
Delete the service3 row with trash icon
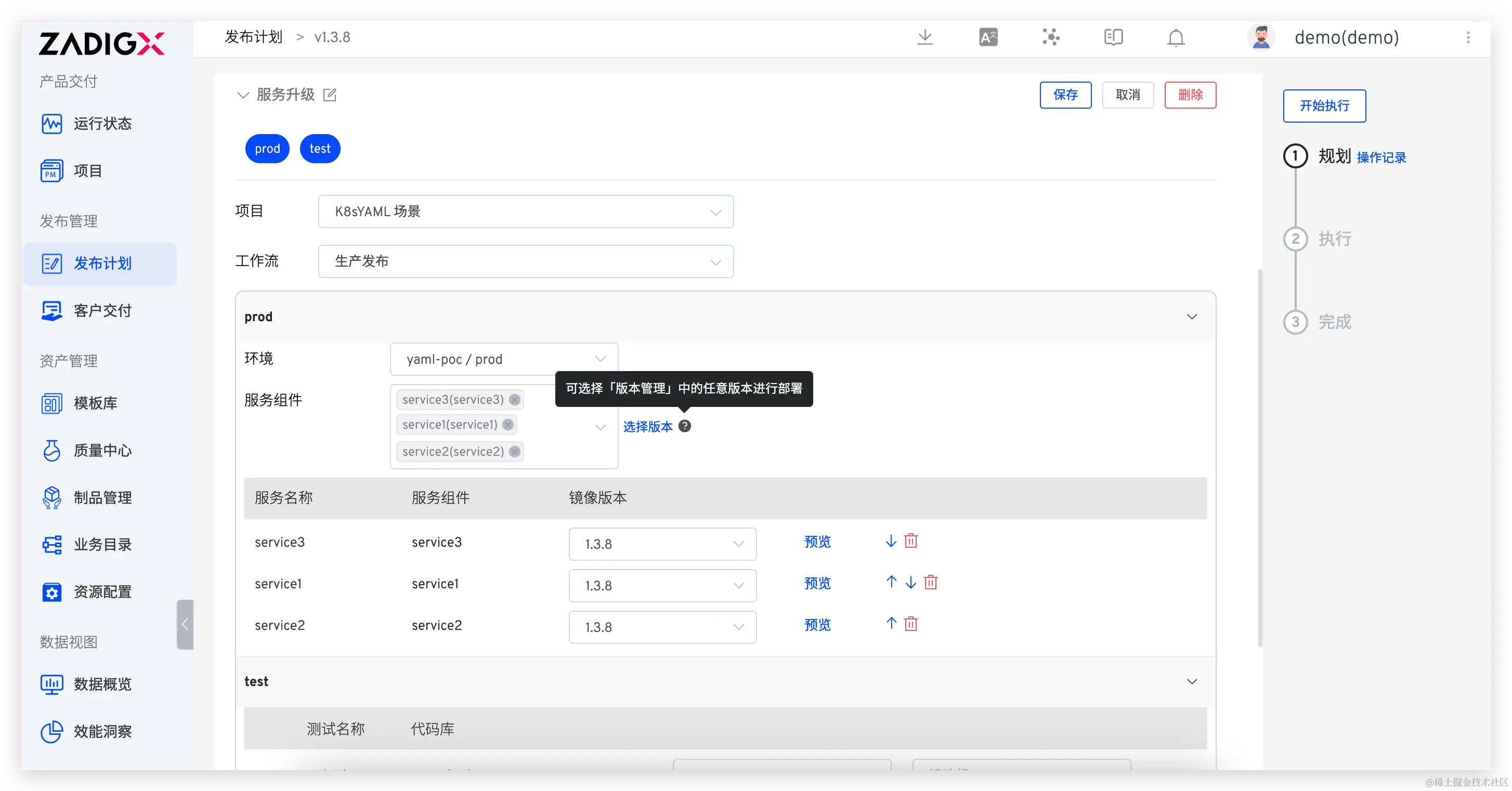click(x=911, y=540)
